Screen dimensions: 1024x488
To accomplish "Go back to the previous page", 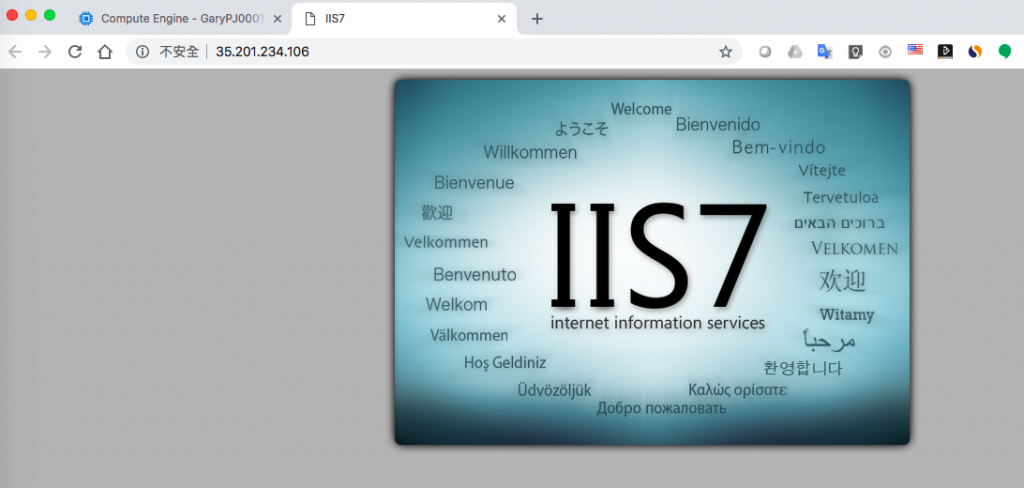I will click(x=15, y=52).
